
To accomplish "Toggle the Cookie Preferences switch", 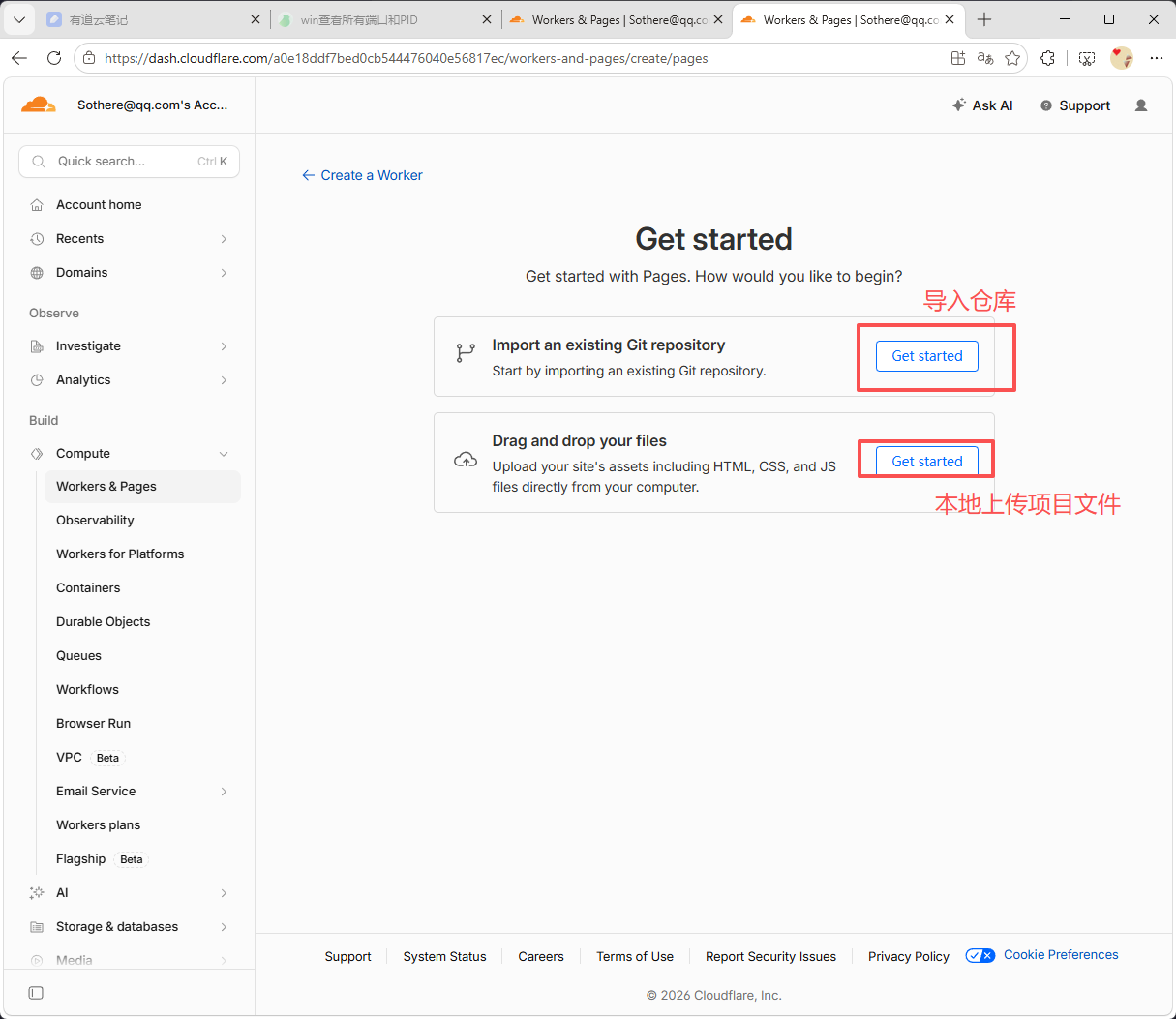I will point(980,955).
